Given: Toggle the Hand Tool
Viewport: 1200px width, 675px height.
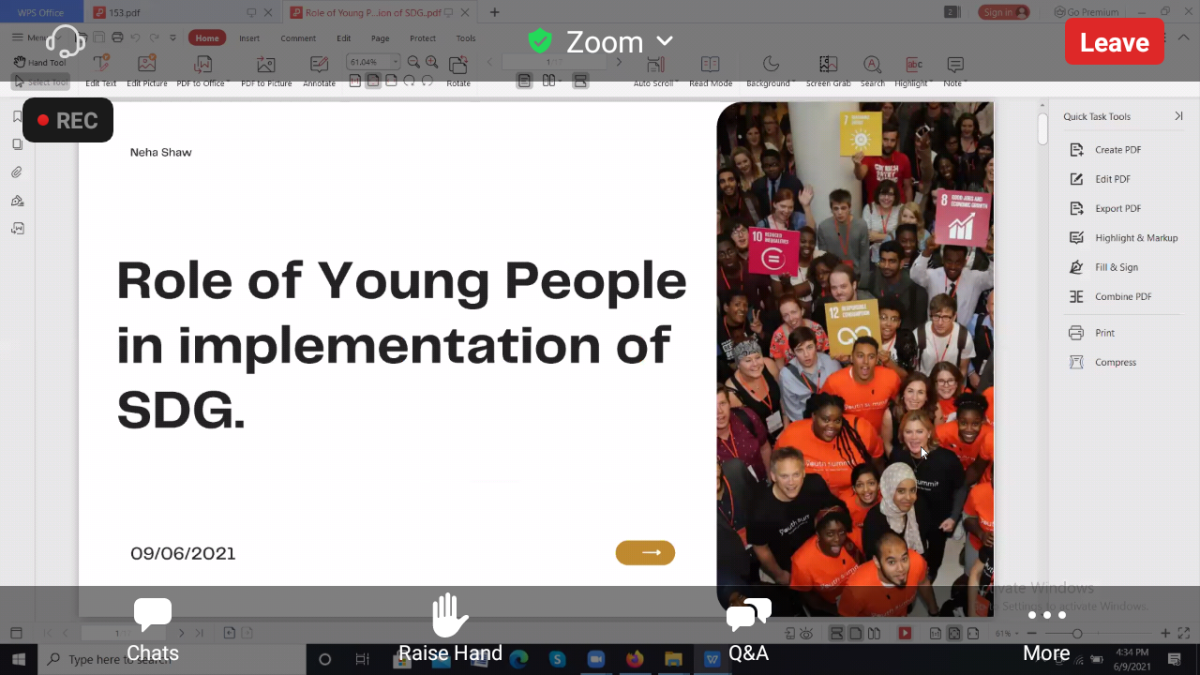Looking at the screenshot, I should (39, 62).
